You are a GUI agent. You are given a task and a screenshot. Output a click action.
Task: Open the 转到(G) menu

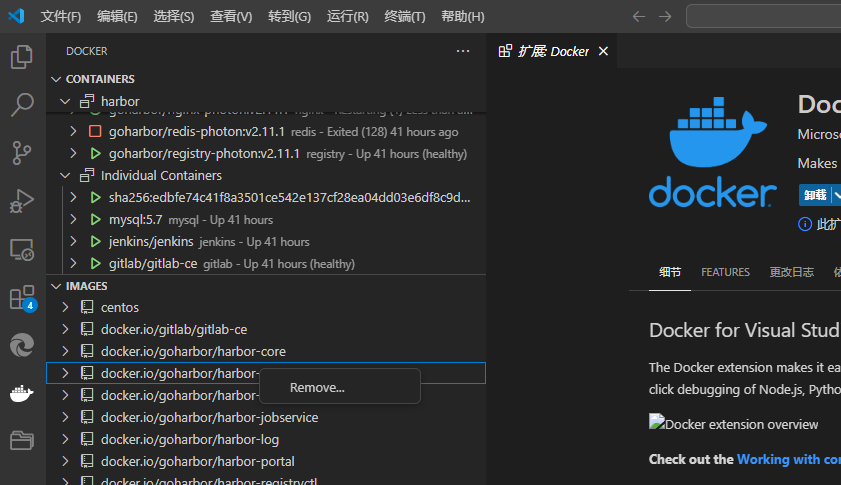(x=289, y=17)
